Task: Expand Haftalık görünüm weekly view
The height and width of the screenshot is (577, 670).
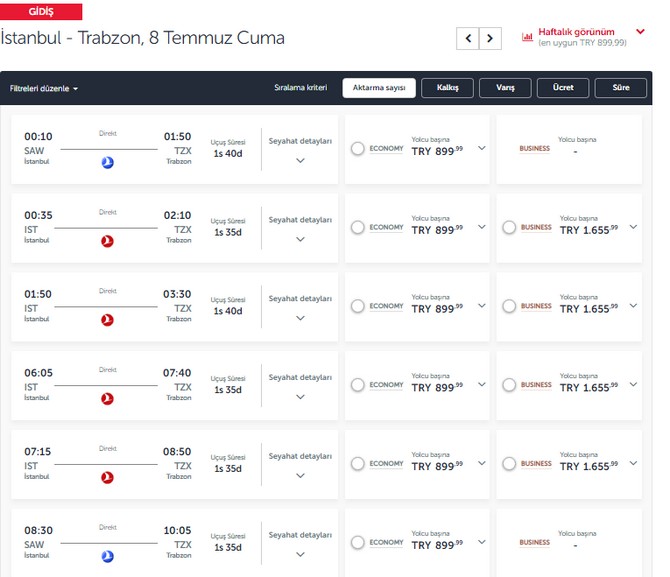Action: [x=641, y=32]
